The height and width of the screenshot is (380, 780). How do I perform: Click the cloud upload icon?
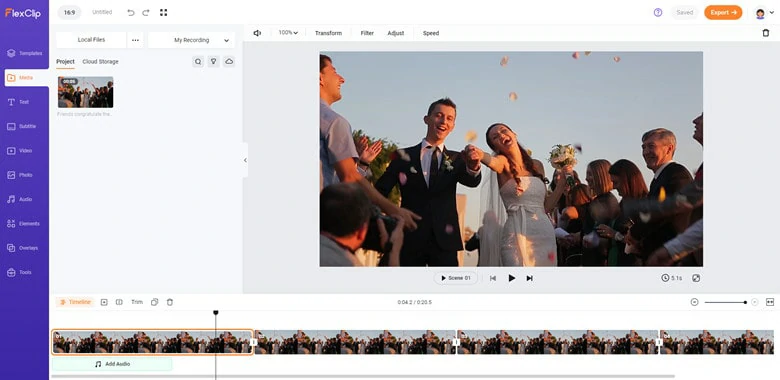tap(229, 62)
